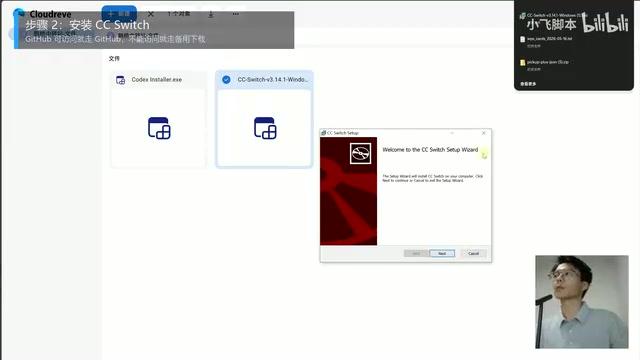Click the Codex Installer.exe file type icon
The width and height of the screenshot is (640, 360).
pos(120,80)
